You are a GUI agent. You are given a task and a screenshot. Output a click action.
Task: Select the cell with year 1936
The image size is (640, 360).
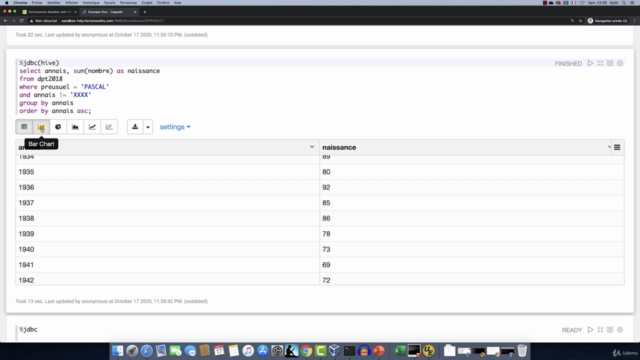pyautogui.click(x=167, y=187)
